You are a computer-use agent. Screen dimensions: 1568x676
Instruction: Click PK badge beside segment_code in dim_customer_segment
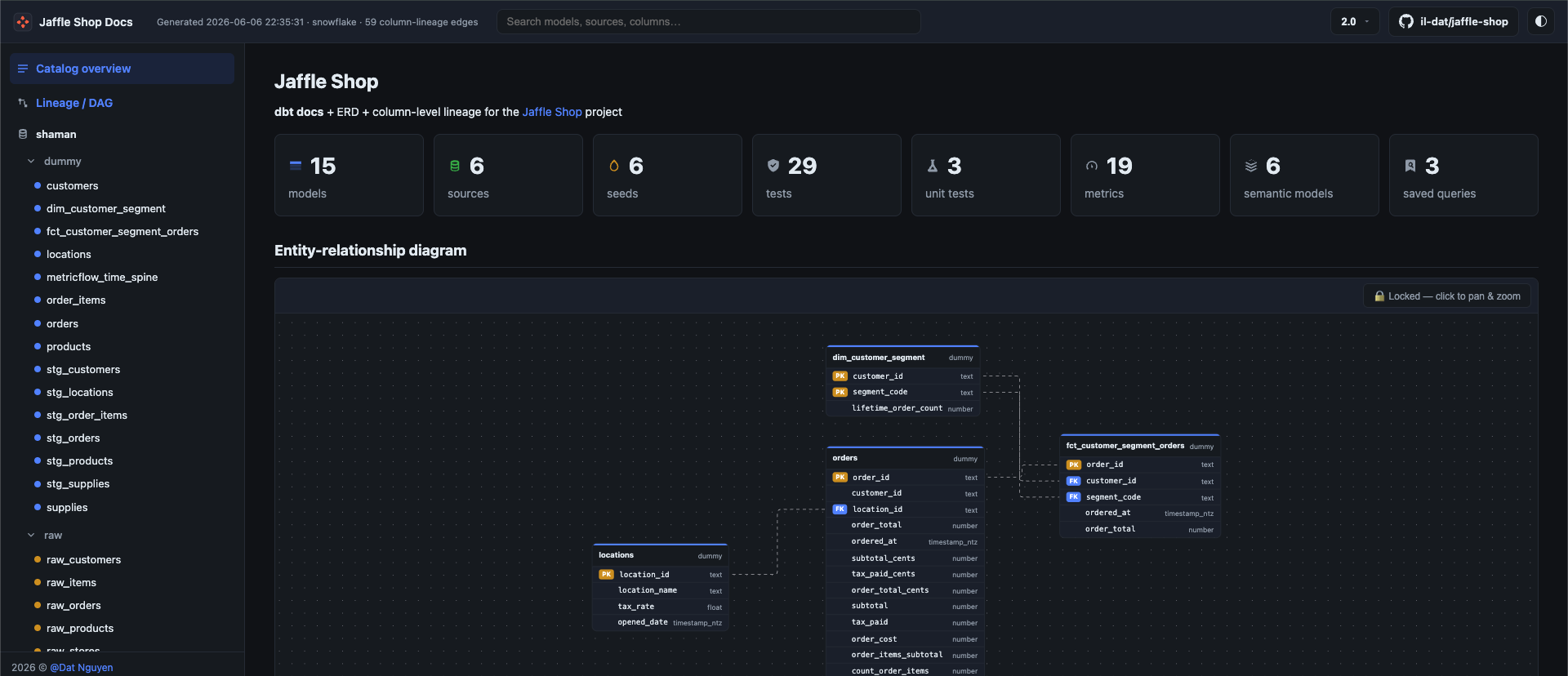pos(840,393)
